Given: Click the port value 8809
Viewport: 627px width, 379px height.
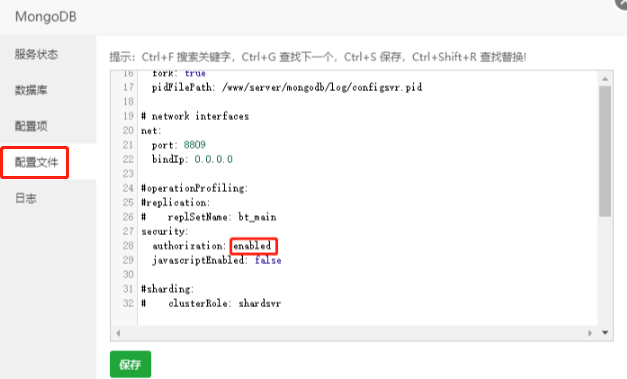Looking at the screenshot, I should (195, 145).
